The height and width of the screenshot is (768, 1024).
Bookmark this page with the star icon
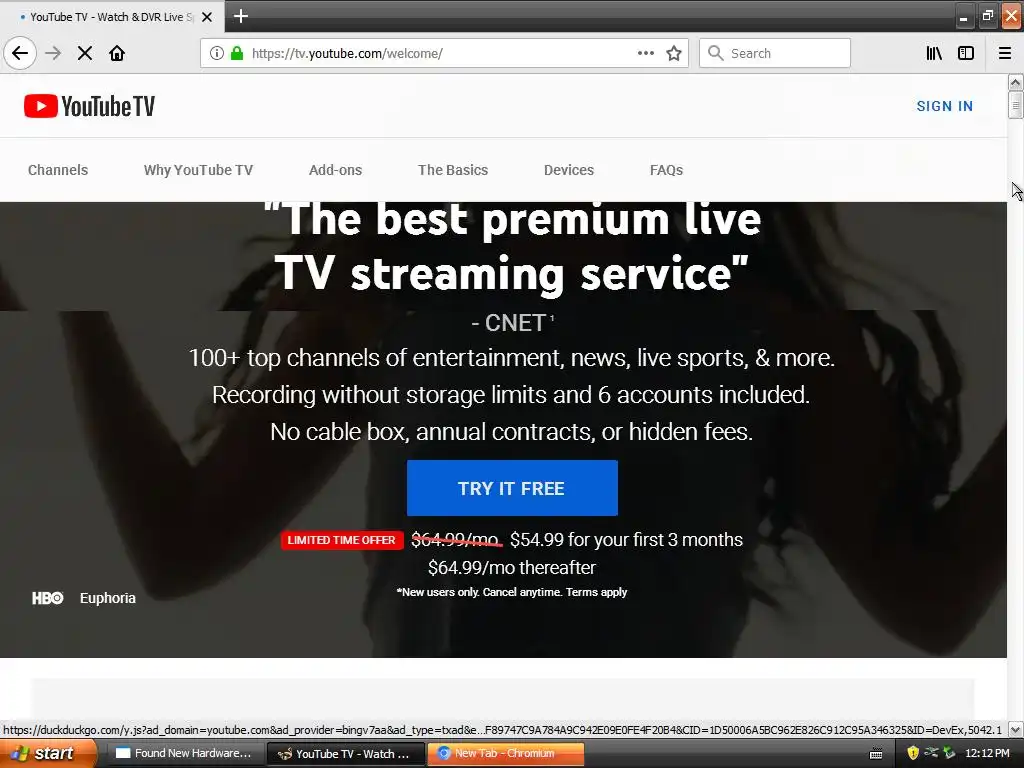point(674,53)
